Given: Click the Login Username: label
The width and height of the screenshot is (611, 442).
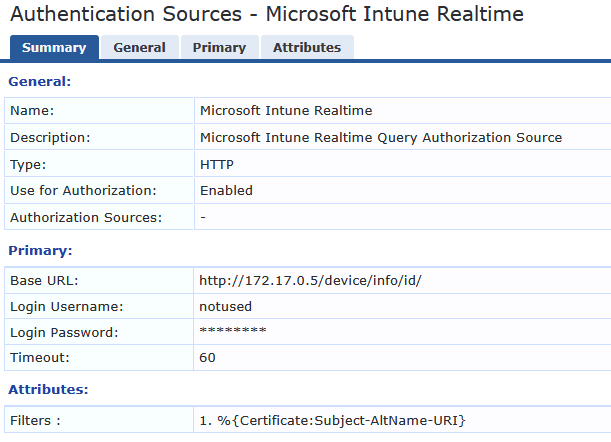Looking at the screenshot, I should click(67, 307).
